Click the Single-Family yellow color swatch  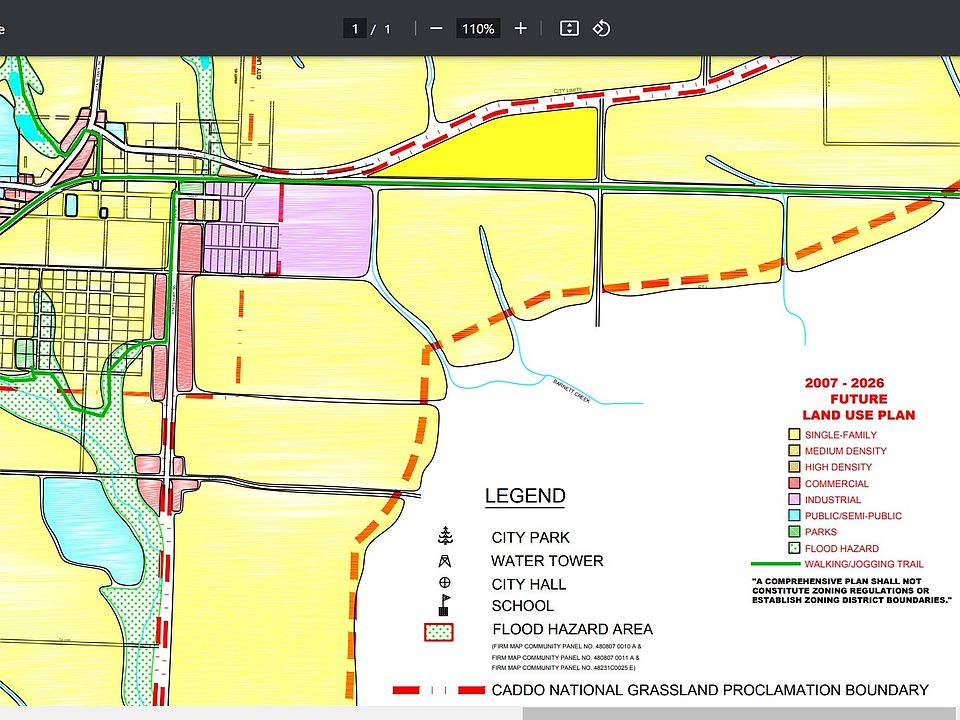point(793,435)
